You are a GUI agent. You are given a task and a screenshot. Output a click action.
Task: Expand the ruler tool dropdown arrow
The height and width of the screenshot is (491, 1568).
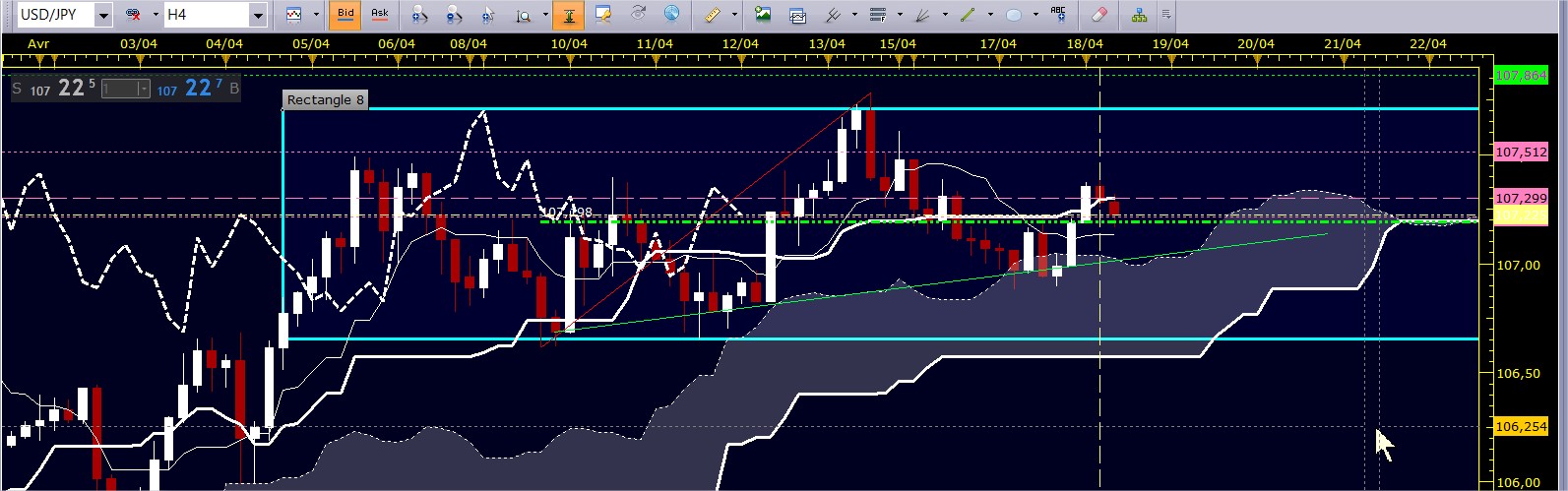[x=736, y=15]
